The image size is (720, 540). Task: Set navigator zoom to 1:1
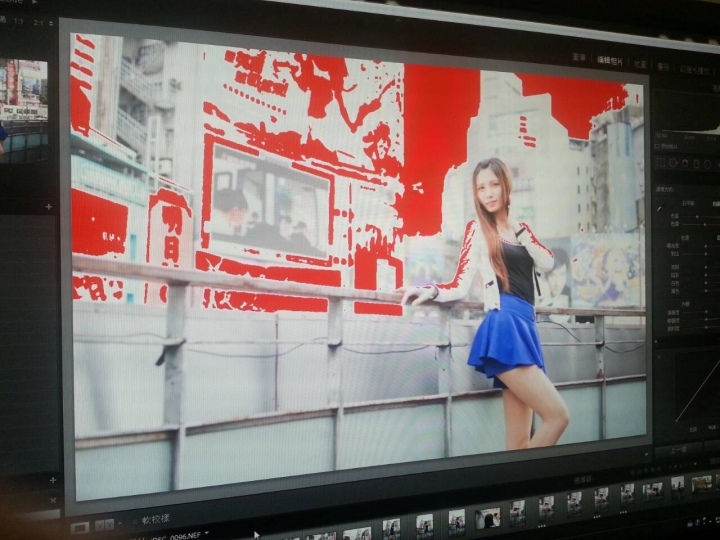click(18, 22)
